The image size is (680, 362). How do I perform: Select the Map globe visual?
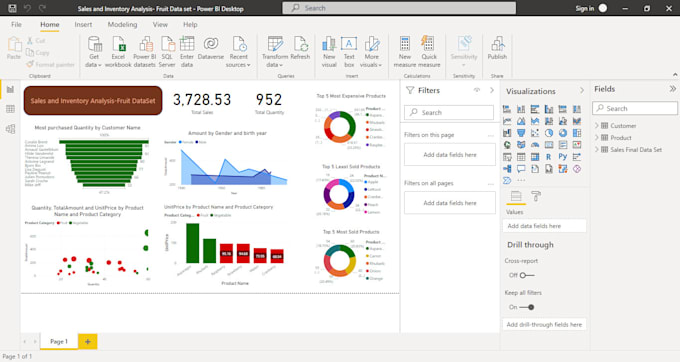click(507, 145)
